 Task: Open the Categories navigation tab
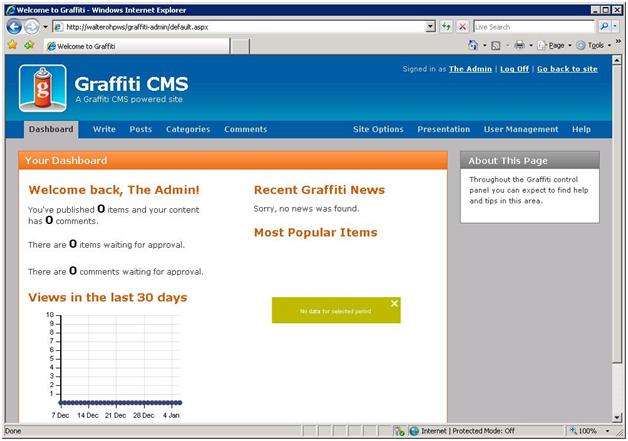pyautogui.click(x=188, y=129)
